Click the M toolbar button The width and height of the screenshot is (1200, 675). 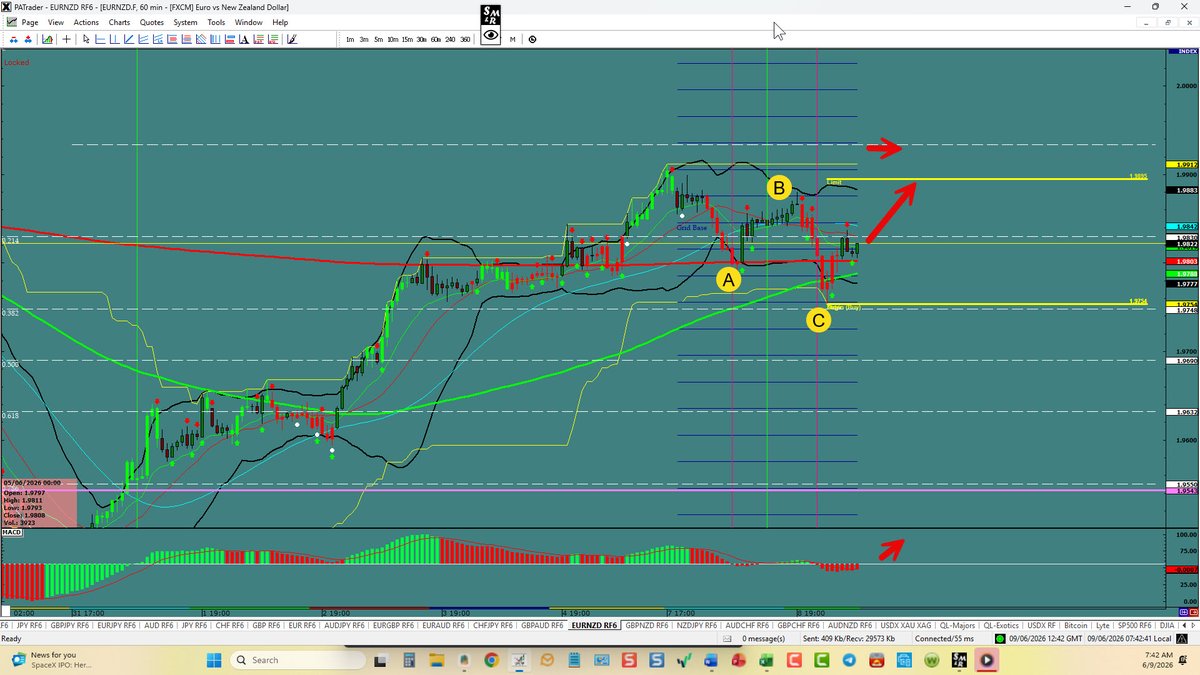tap(512, 39)
